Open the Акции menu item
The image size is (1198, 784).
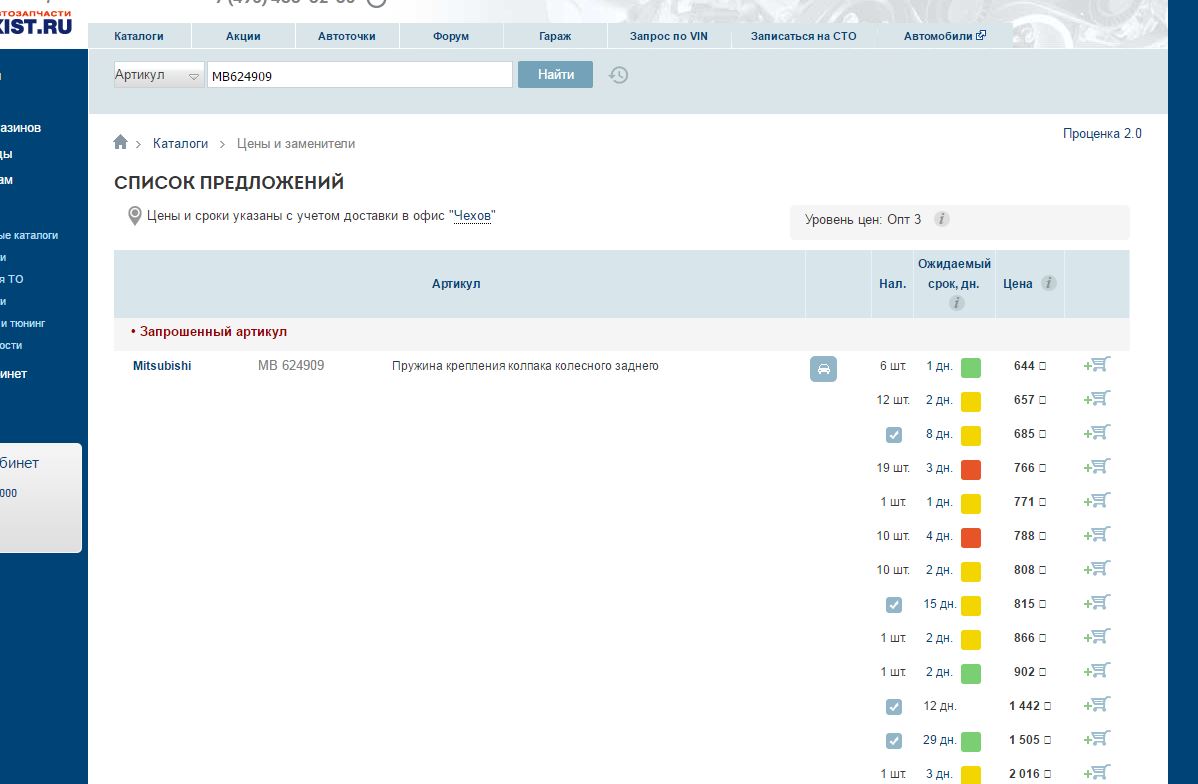(x=243, y=36)
